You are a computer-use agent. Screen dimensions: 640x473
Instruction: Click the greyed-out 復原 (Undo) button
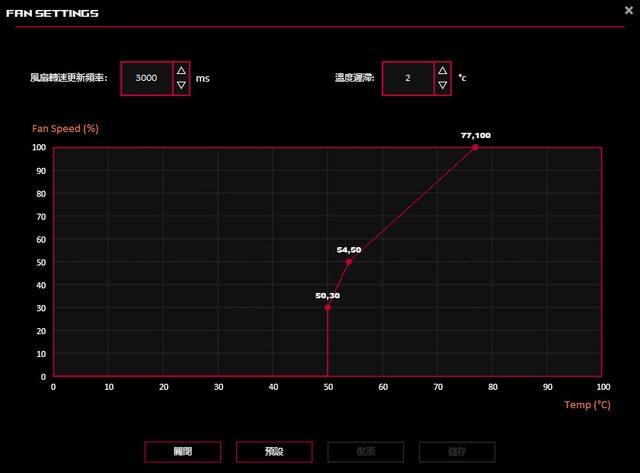tap(365, 452)
